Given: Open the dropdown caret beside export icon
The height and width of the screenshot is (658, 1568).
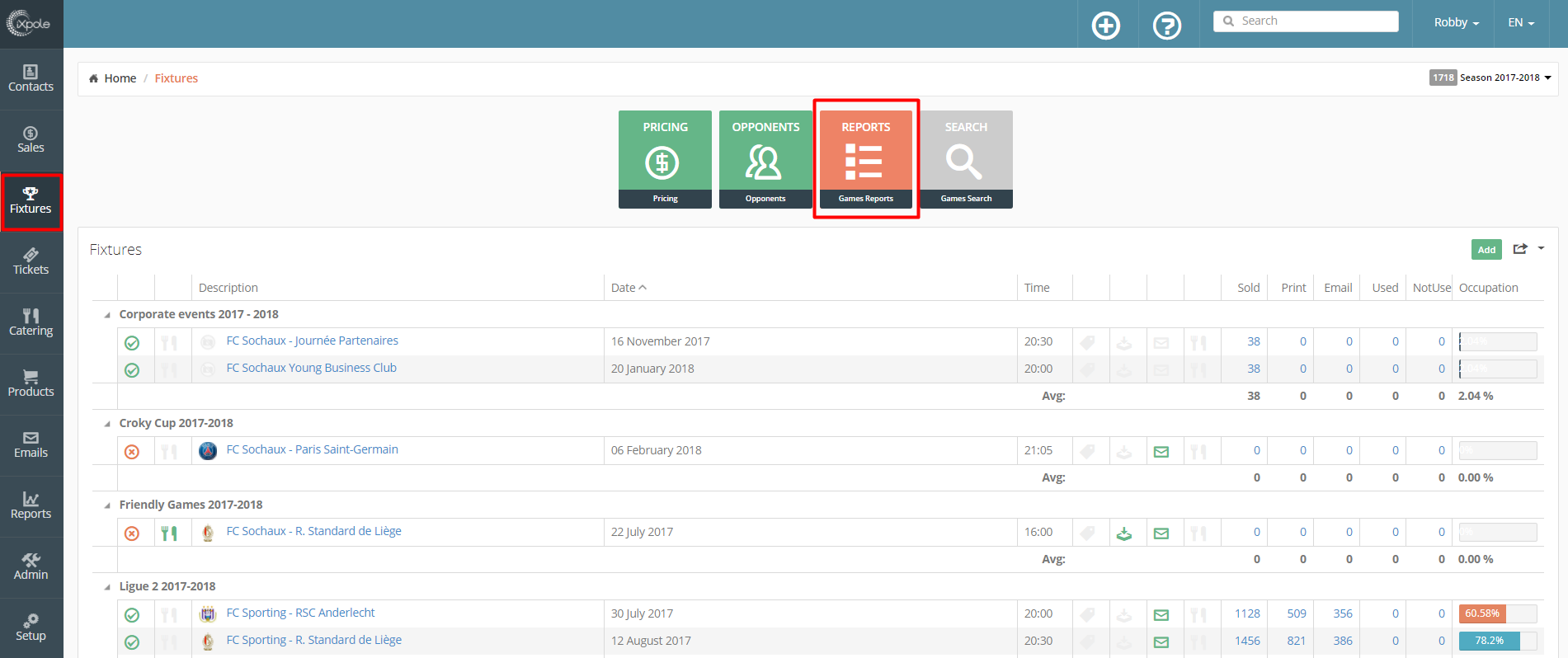Looking at the screenshot, I should pyautogui.click(x=1541, y=248).
